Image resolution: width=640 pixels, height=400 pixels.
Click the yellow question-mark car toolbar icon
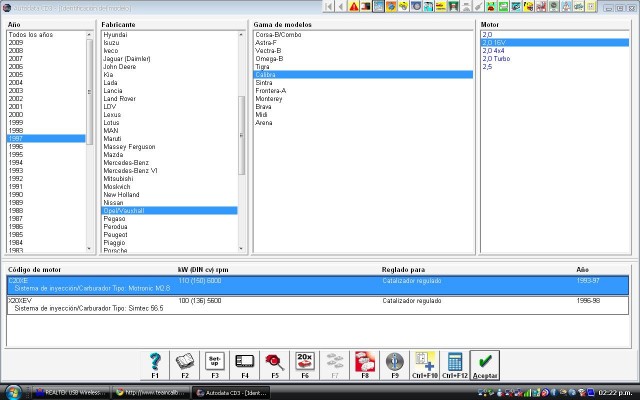coord(528,7)
